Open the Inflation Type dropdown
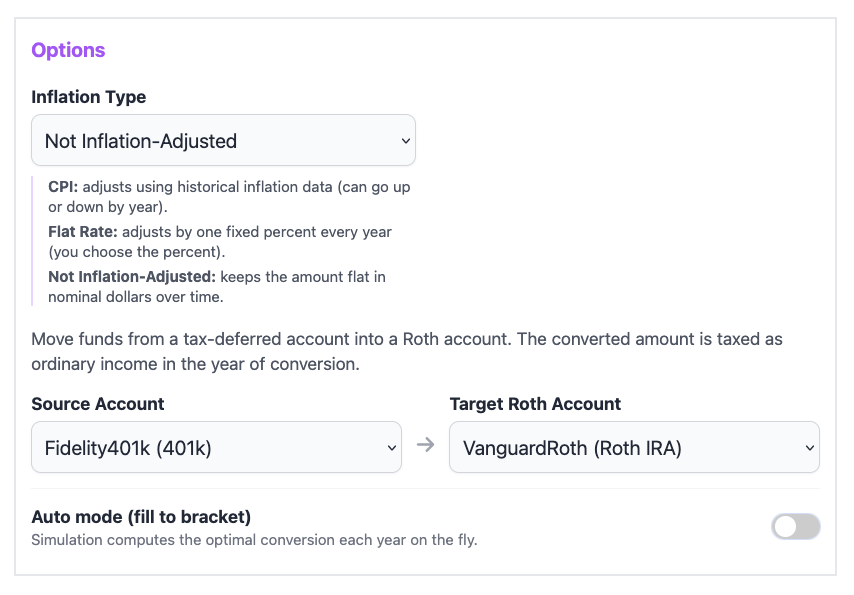Screen dimensions: 854x595 [x=223, y=141]
